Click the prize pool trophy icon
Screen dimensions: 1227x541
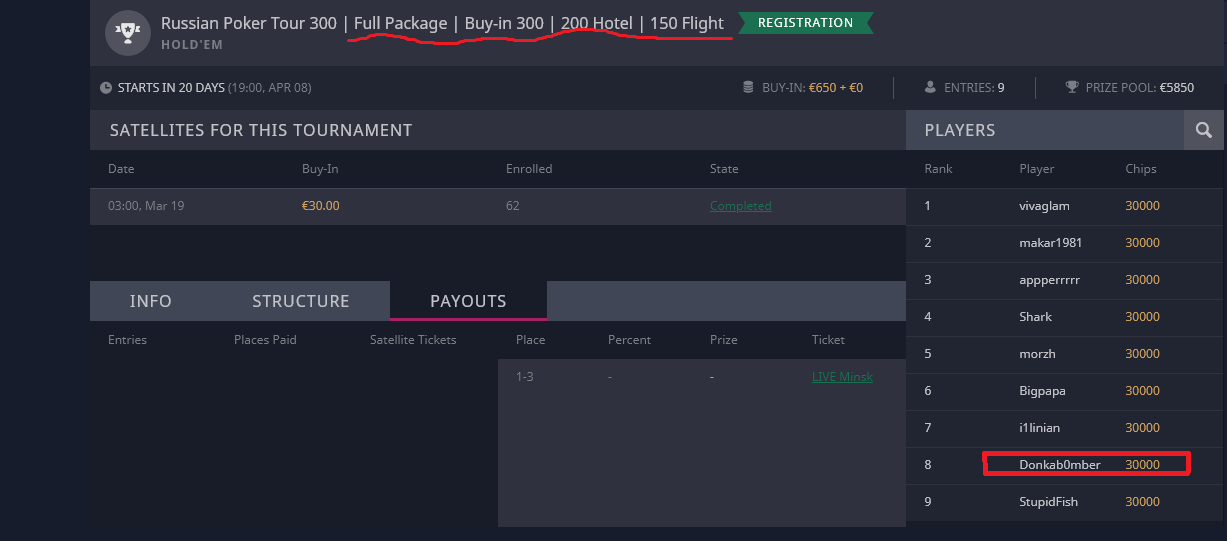(1073, 88)
